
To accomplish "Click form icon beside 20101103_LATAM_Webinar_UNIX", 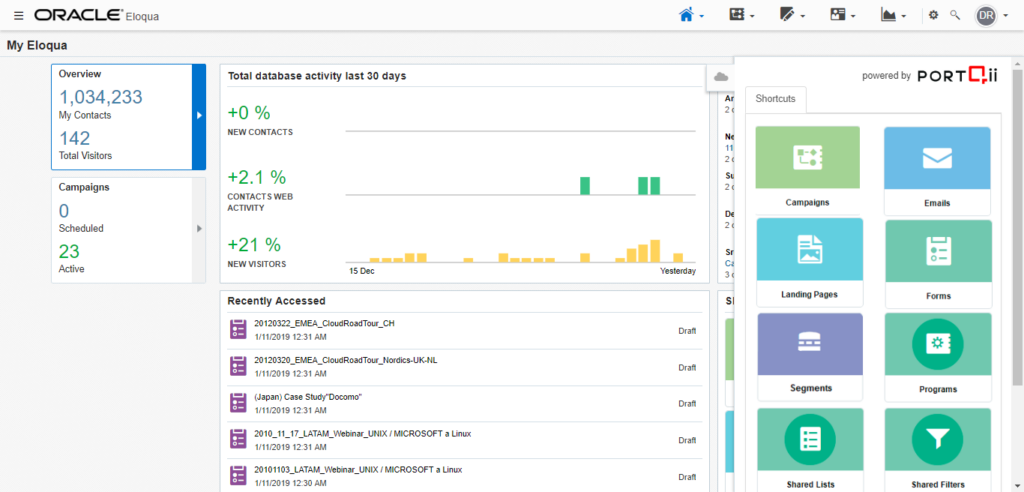I will [238, 476].
